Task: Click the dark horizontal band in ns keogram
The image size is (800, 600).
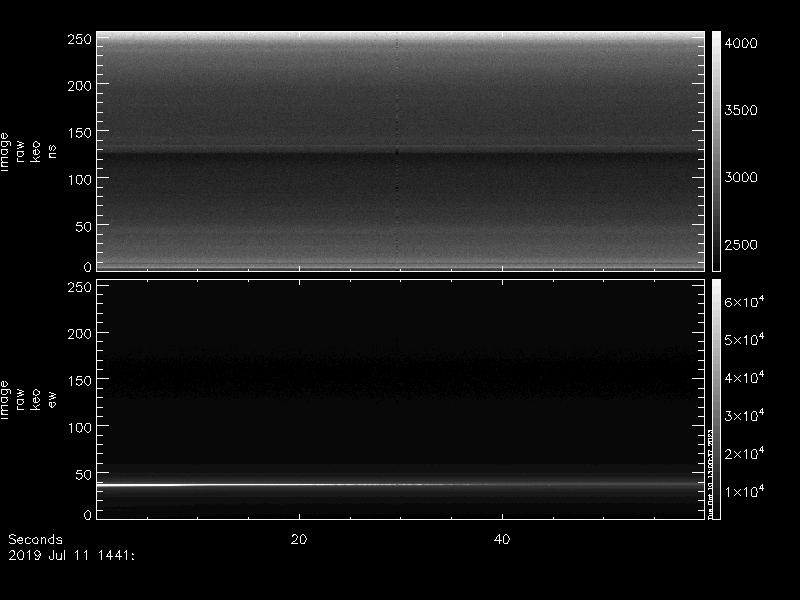Action: (x=401, y=153)
